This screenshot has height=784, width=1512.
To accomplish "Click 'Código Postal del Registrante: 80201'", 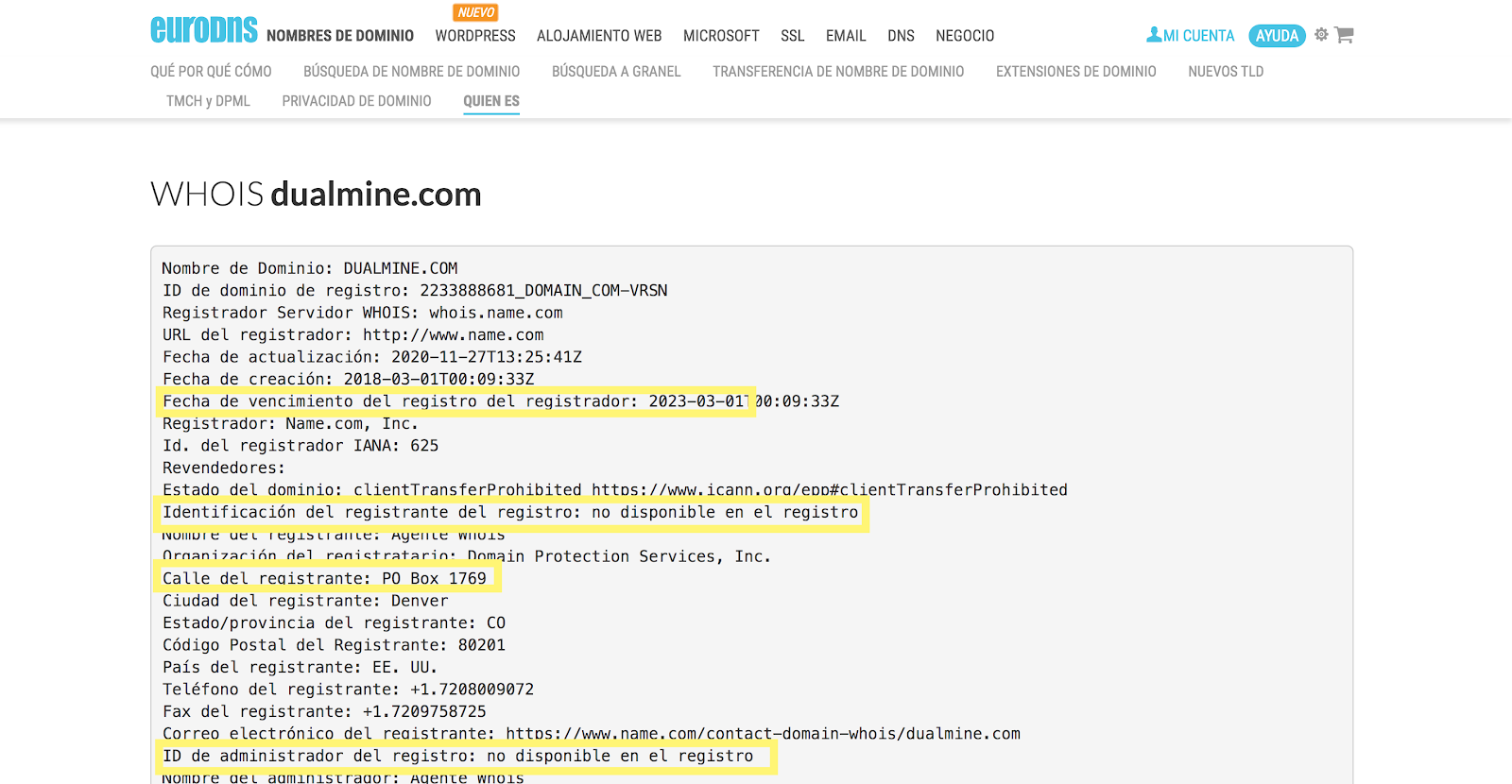I will (334, 645).
